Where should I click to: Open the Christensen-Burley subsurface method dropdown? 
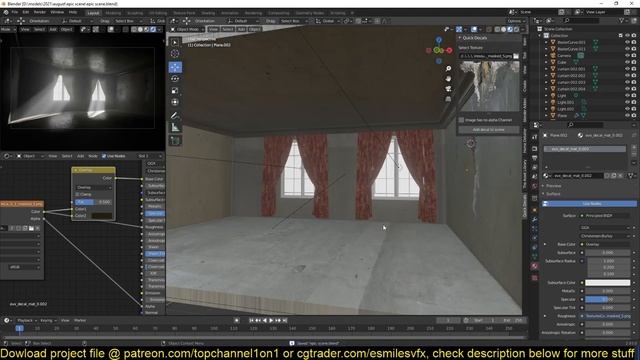click(x=605, y=236)
